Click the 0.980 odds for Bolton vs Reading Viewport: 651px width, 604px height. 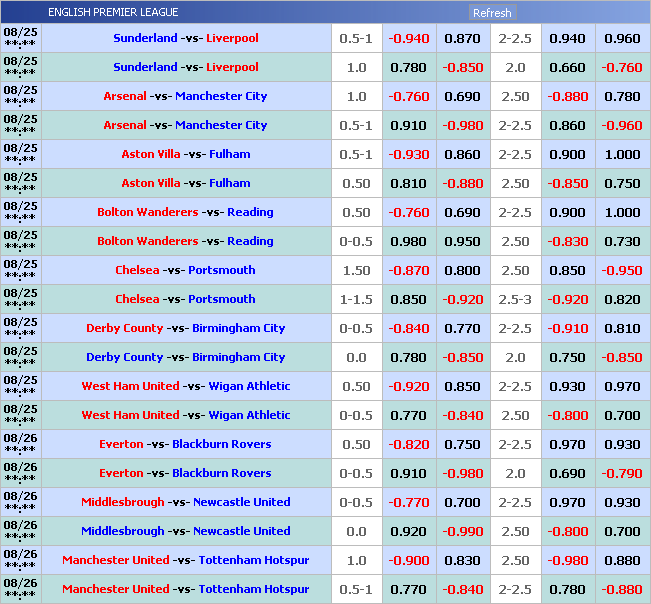[x=408, y=242]
